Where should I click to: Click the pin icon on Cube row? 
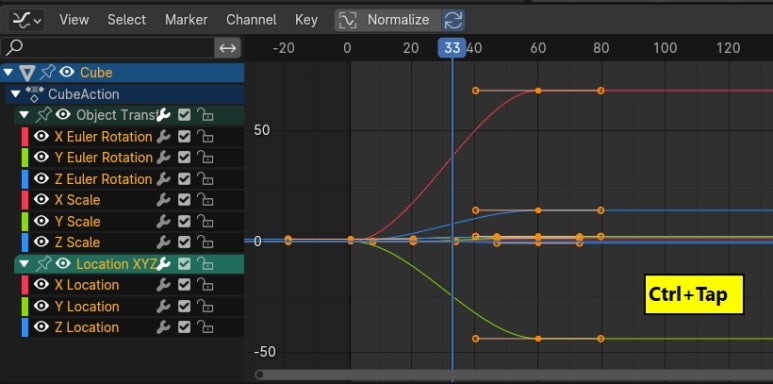click(x=48, y=72)
